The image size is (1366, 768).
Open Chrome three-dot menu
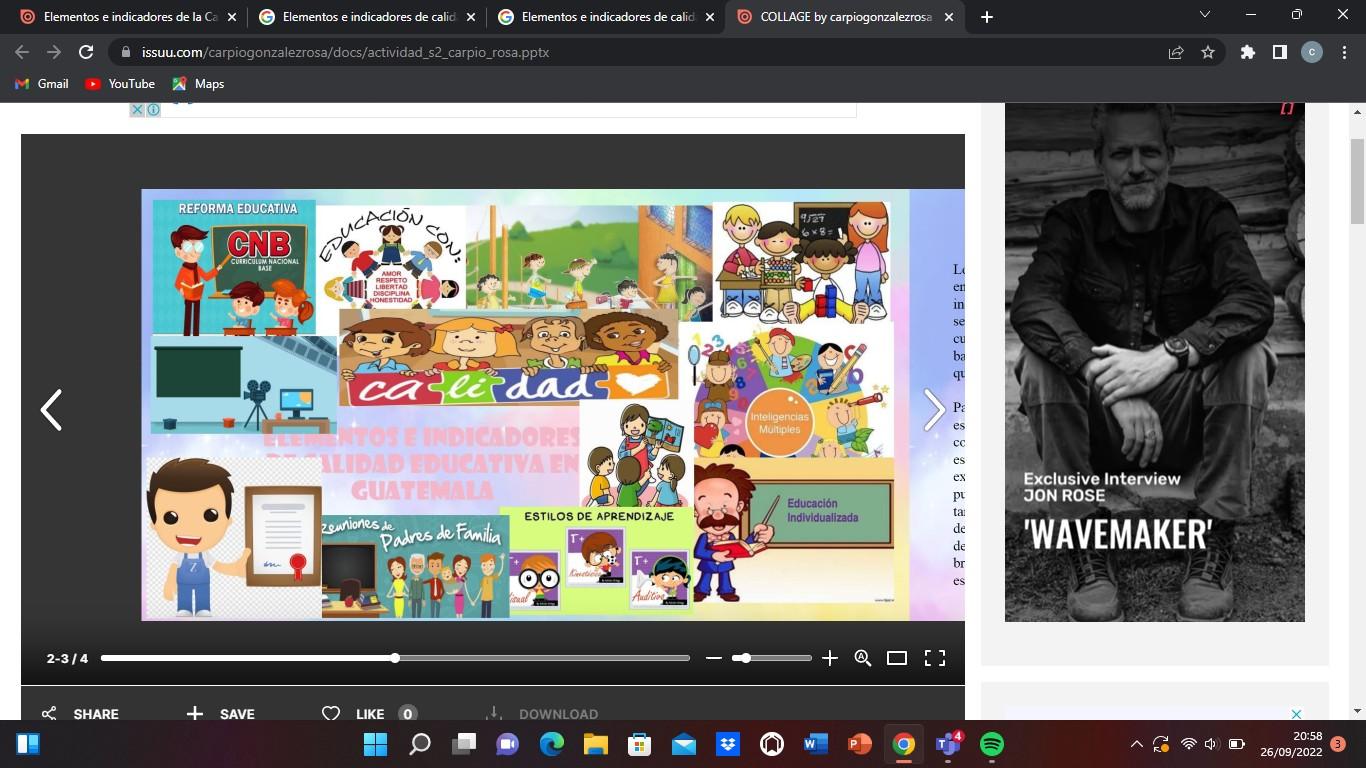point(1343,53)
